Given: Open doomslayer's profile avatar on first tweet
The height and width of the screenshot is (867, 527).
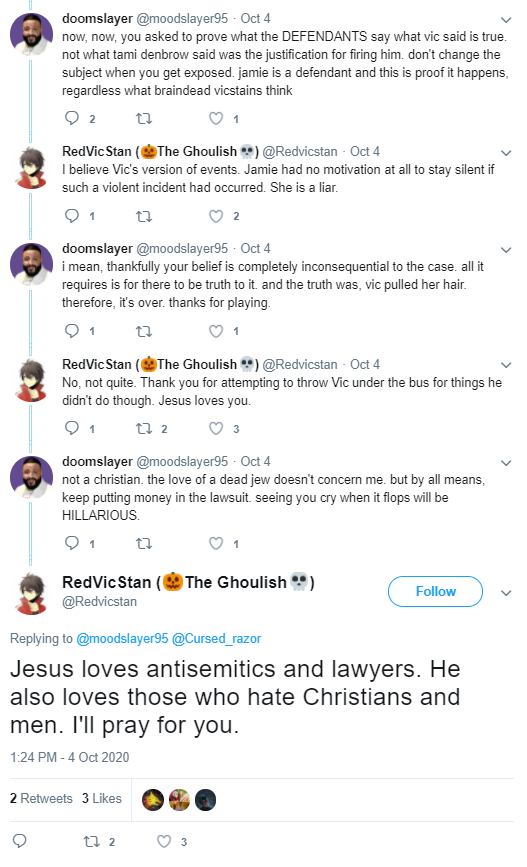Looking at the screenshot, I should point(32,34).
